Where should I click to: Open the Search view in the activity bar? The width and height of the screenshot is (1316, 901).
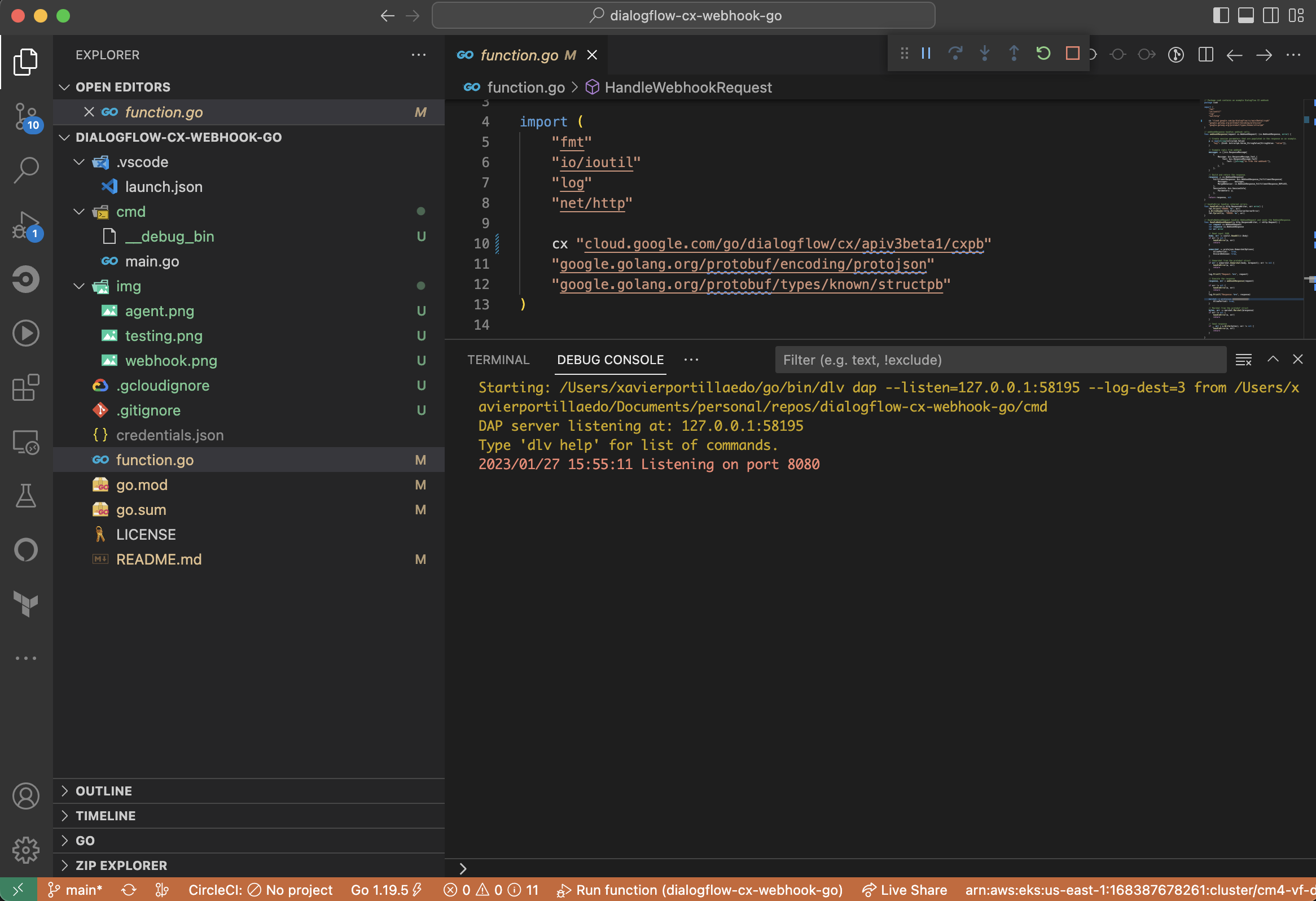tap(25, 170)
